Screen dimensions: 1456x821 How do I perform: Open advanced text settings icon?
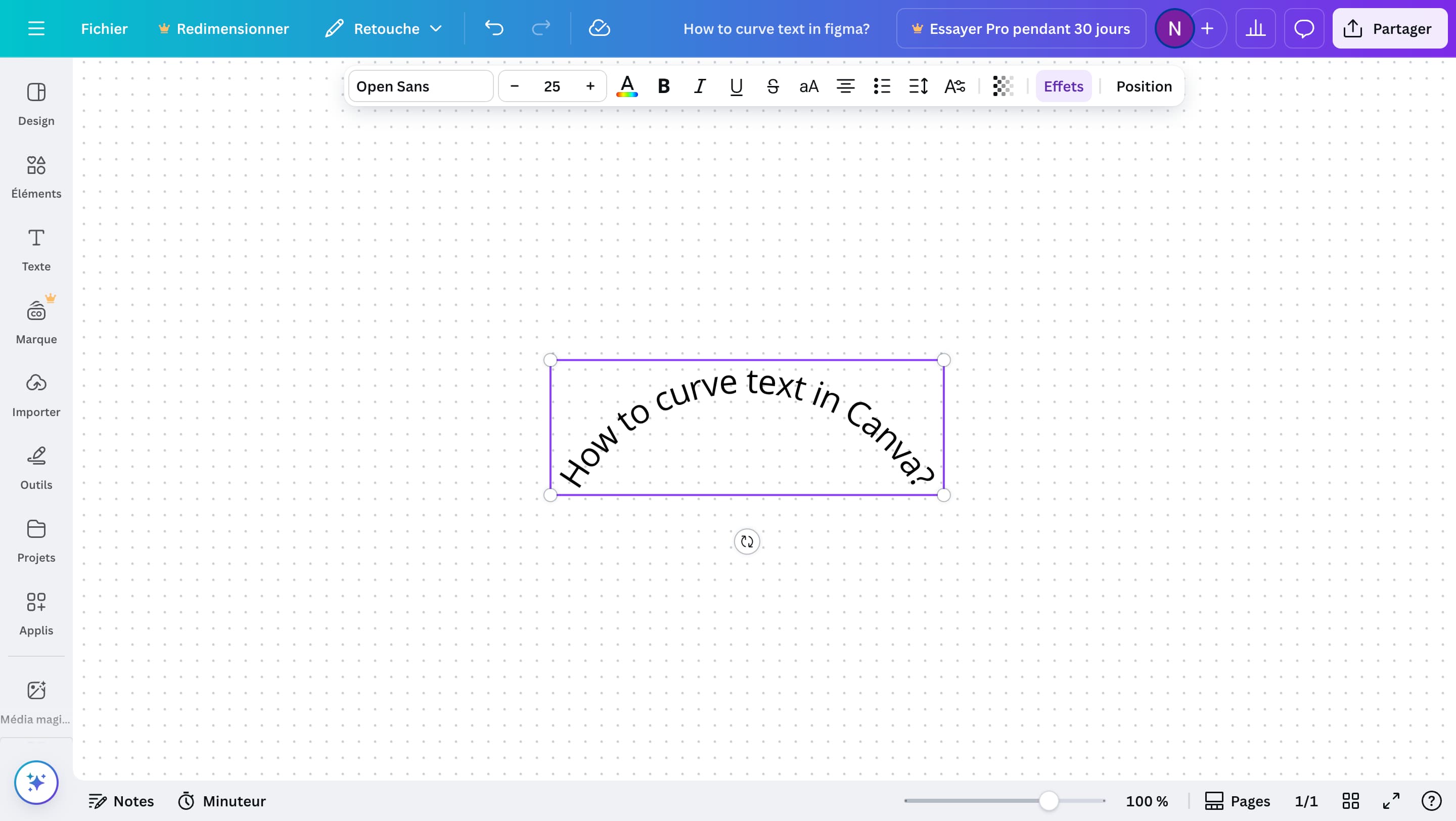point(954,86)
